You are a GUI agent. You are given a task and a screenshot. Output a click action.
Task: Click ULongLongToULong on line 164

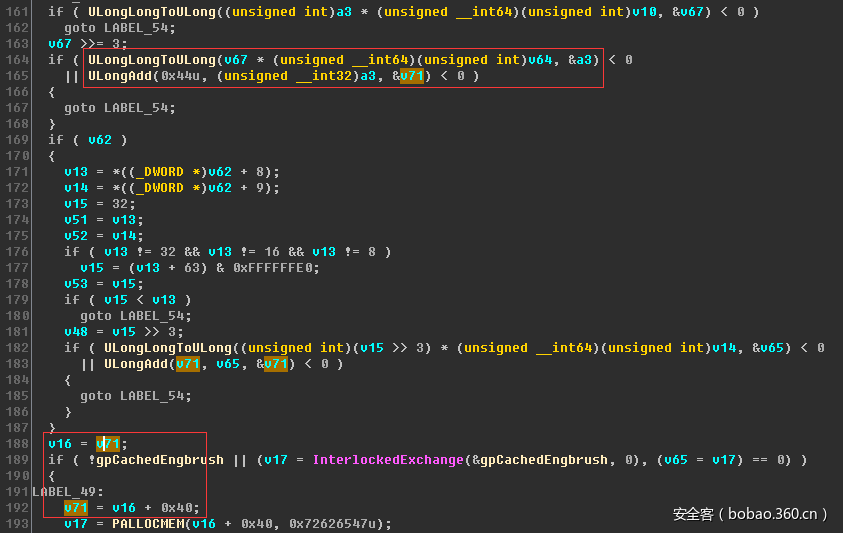coord(151,60)
